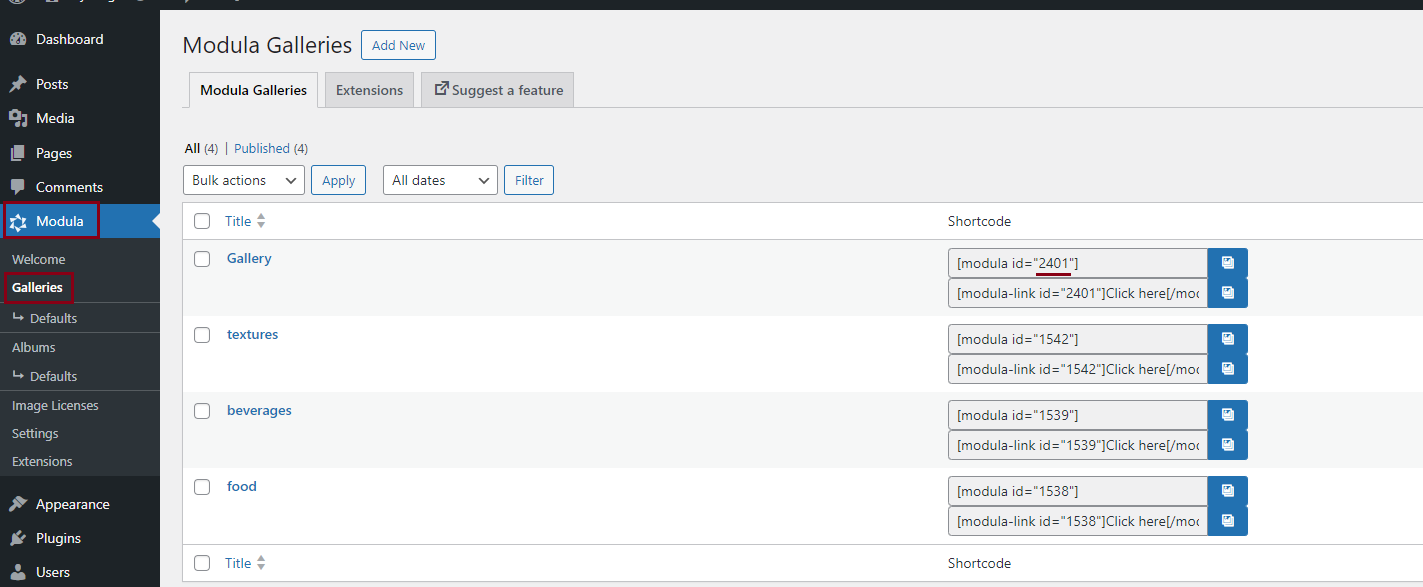
Task: Click the Plugins icon in sidebar
Action: click(18, 538)
